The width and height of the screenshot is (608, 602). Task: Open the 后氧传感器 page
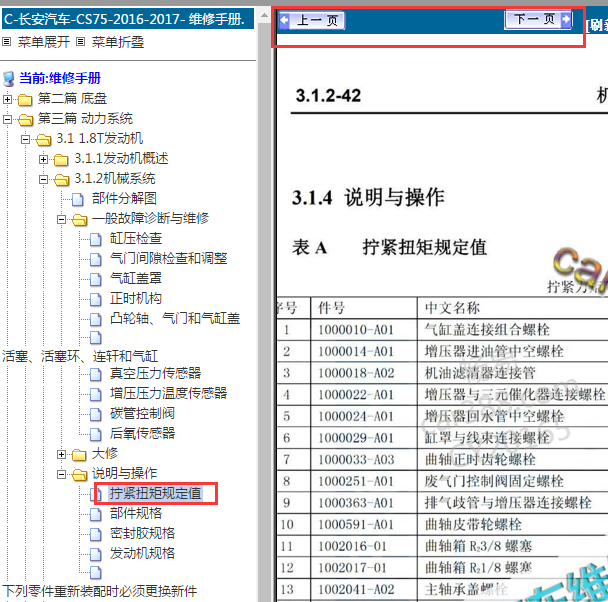coord(142,433)
